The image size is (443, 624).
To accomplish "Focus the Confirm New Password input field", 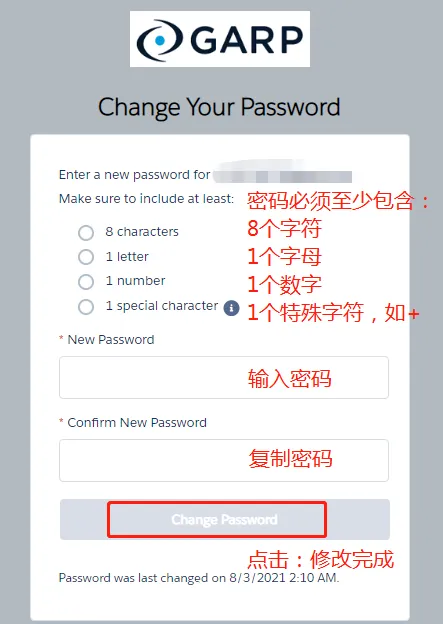I will tap(224, 460).
